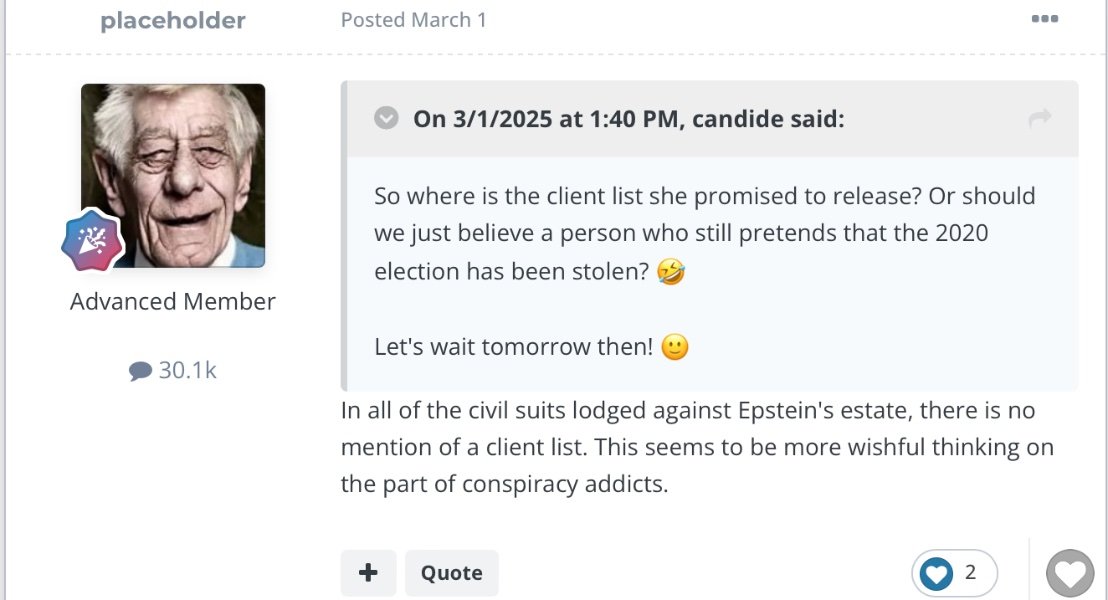Collapse the quoted candide post

pyautogui.click(x=386, y=118)
